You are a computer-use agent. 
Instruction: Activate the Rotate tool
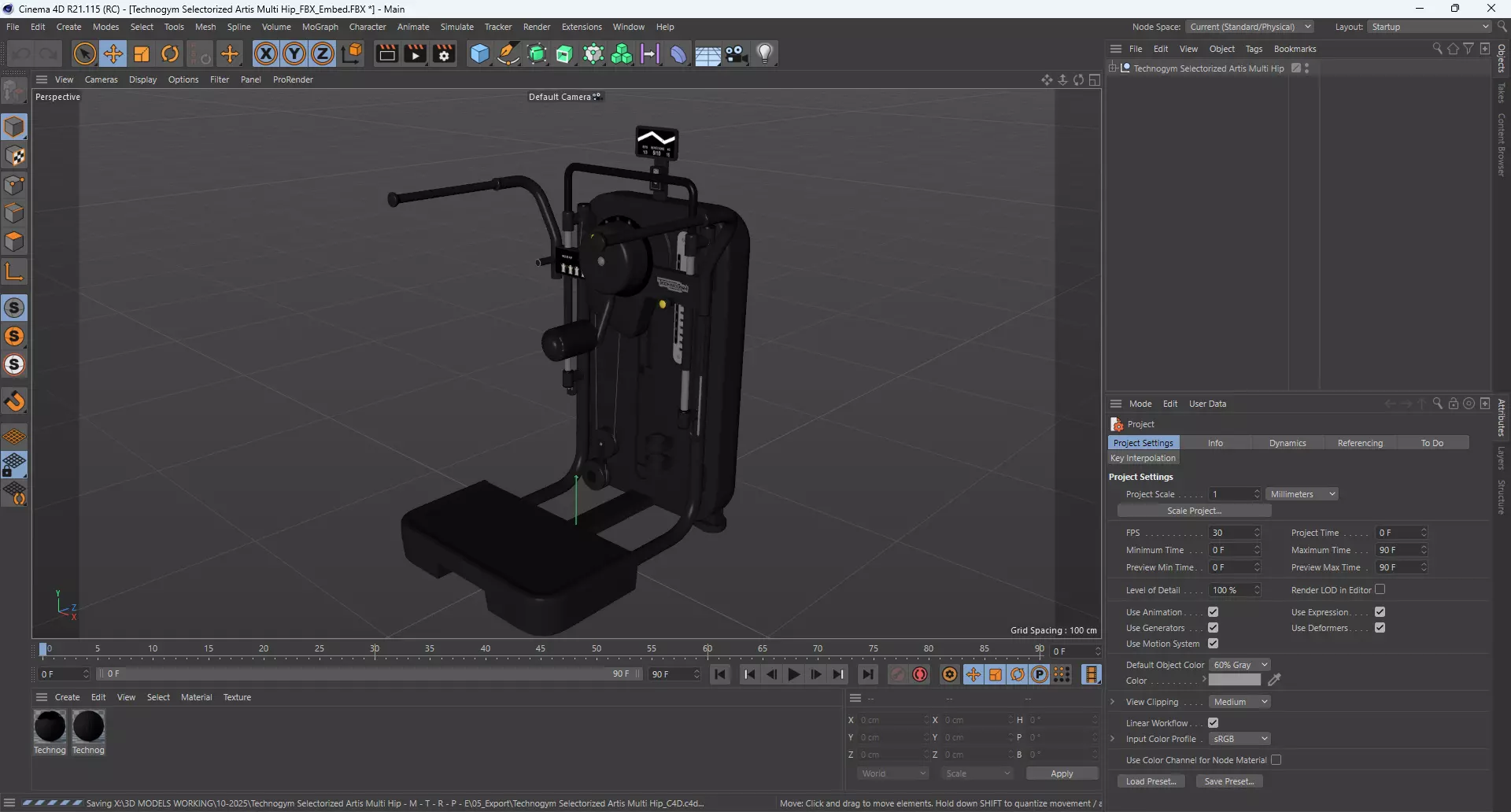coord(170,54)
